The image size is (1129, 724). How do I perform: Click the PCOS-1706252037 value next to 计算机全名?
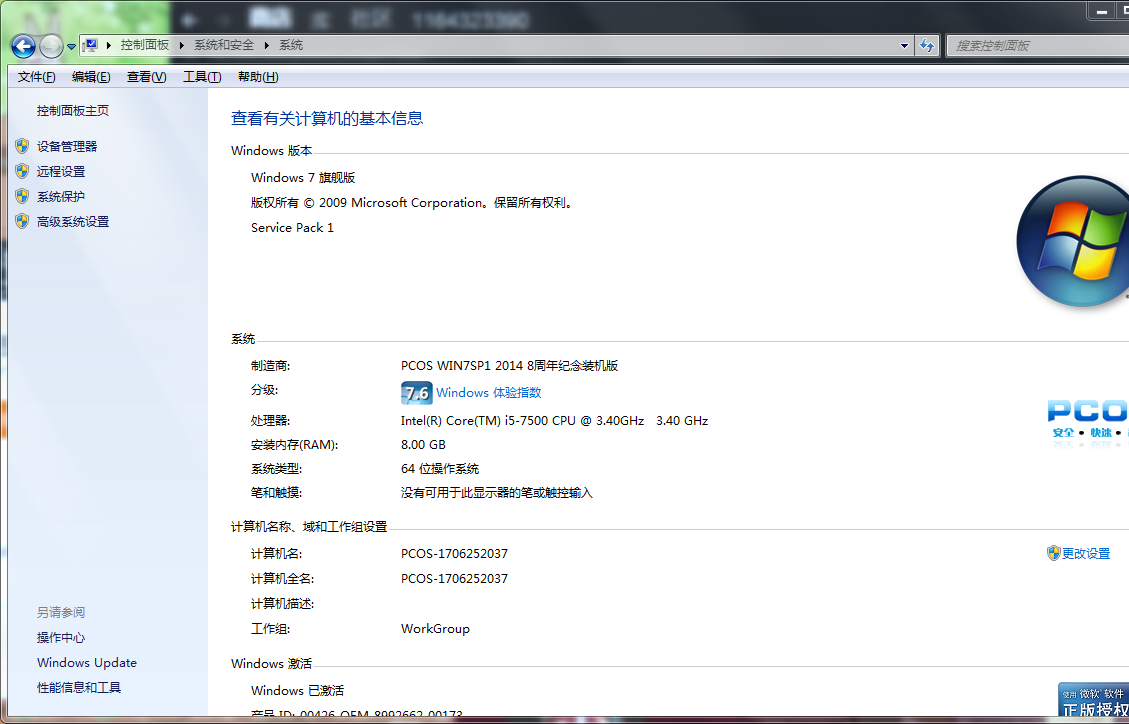click(x=454, y=579)
